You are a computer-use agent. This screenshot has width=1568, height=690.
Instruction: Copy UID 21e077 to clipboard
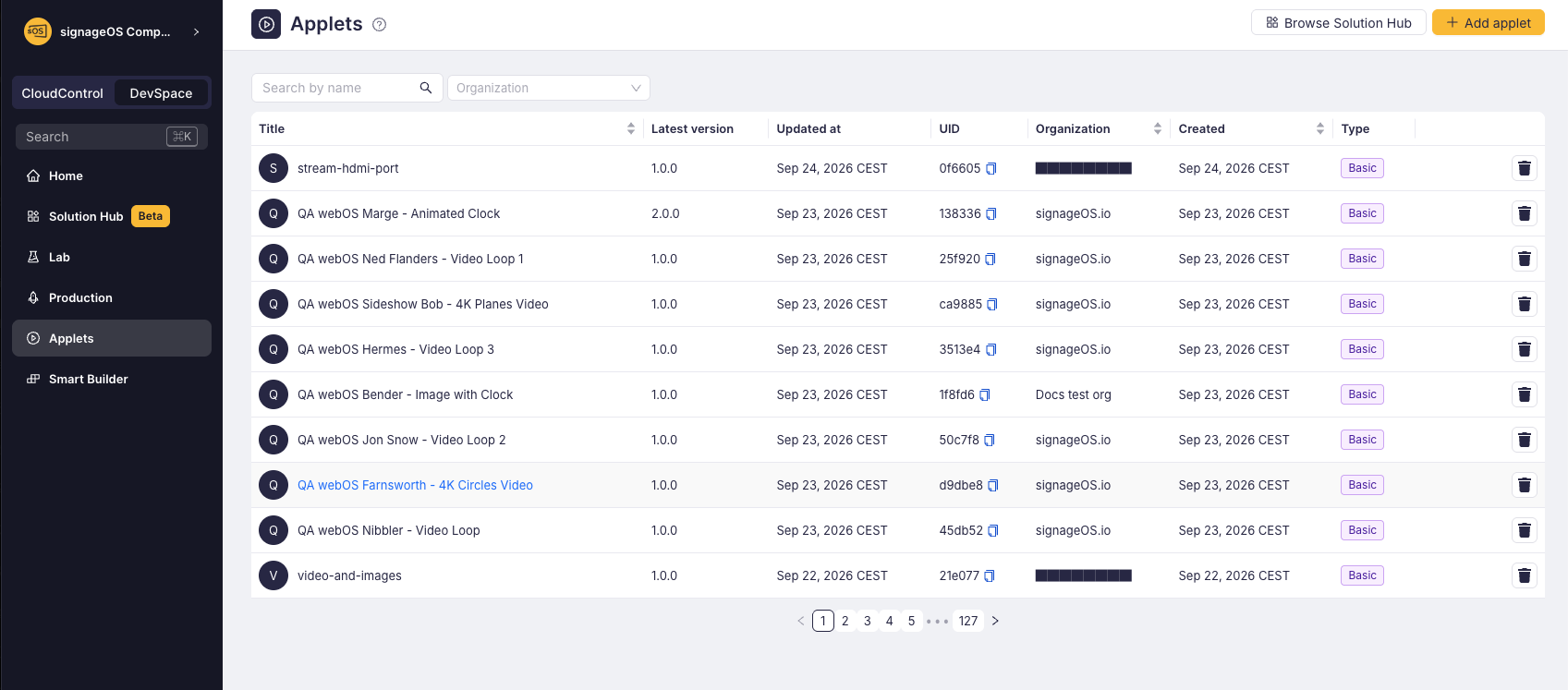tap(990, 576)
